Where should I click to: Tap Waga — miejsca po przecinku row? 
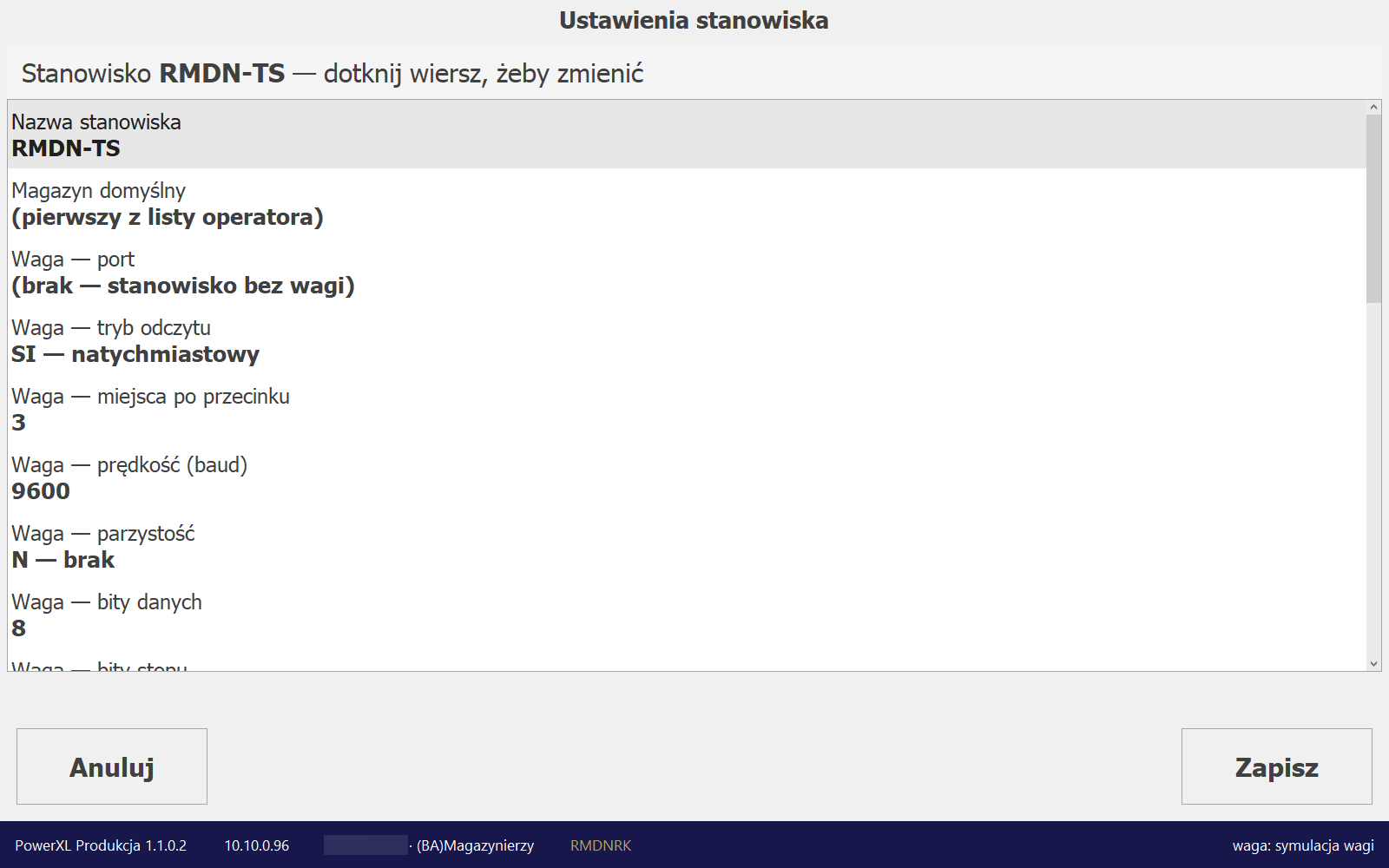tap(687, 409)
